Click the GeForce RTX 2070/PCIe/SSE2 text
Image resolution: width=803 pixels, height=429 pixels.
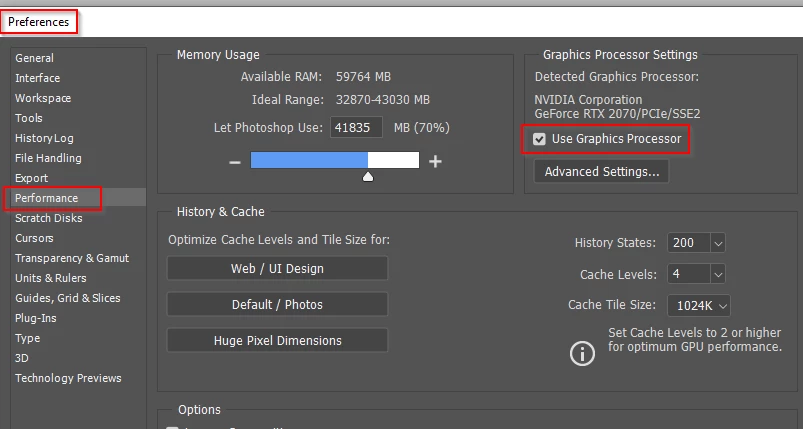point(617,114)
